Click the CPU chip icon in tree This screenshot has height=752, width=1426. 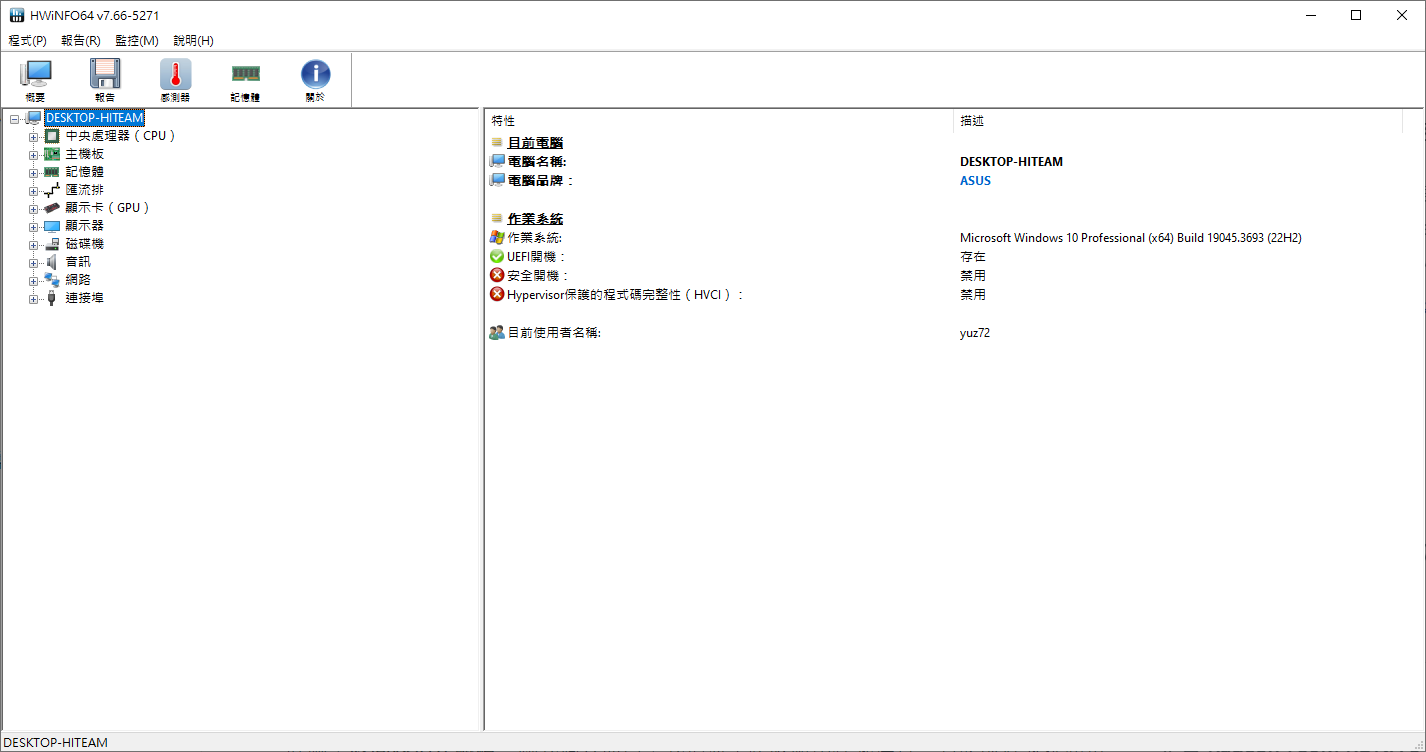pos(52,136)
